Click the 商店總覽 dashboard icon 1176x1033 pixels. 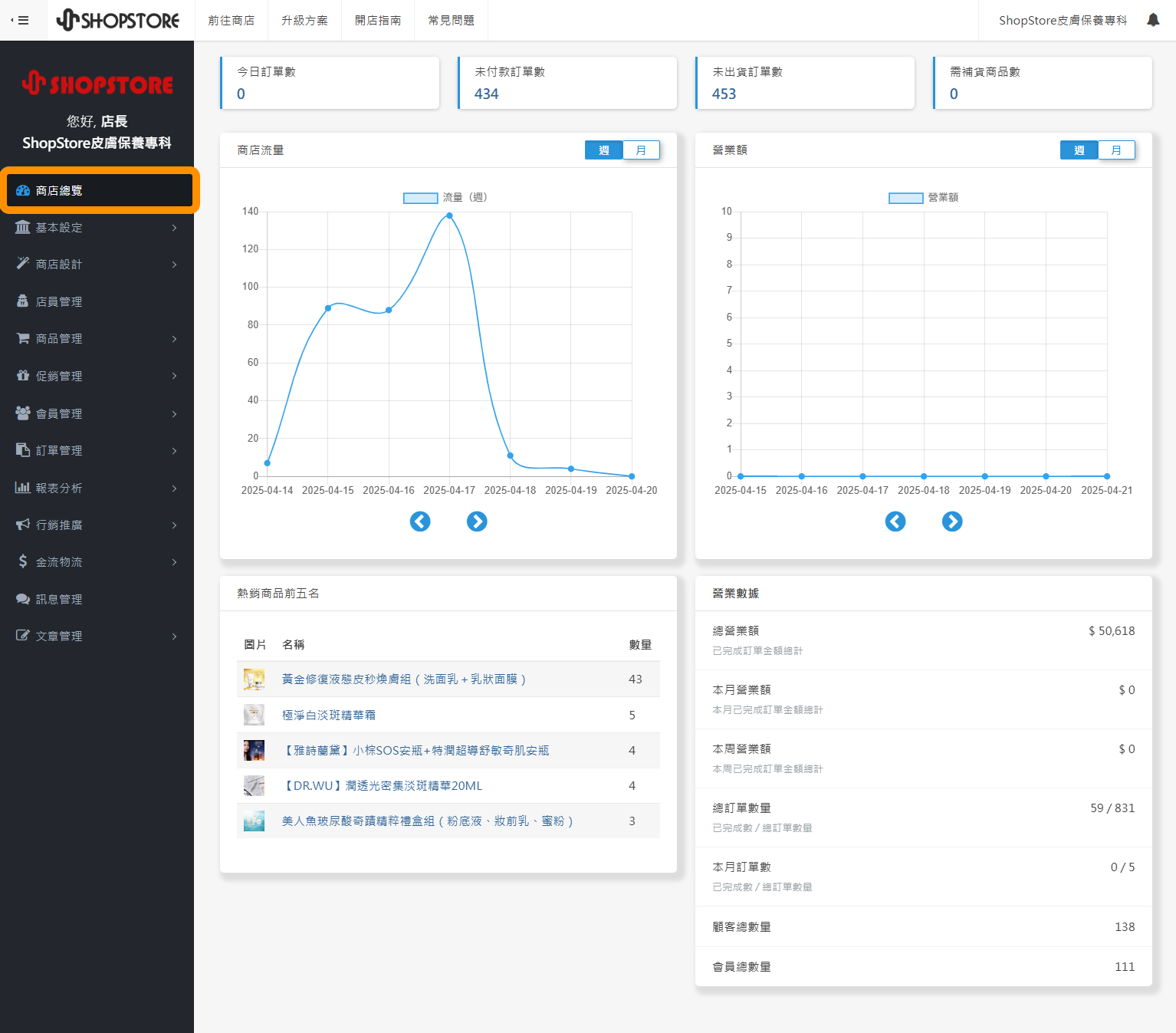[x=23, y=190]
